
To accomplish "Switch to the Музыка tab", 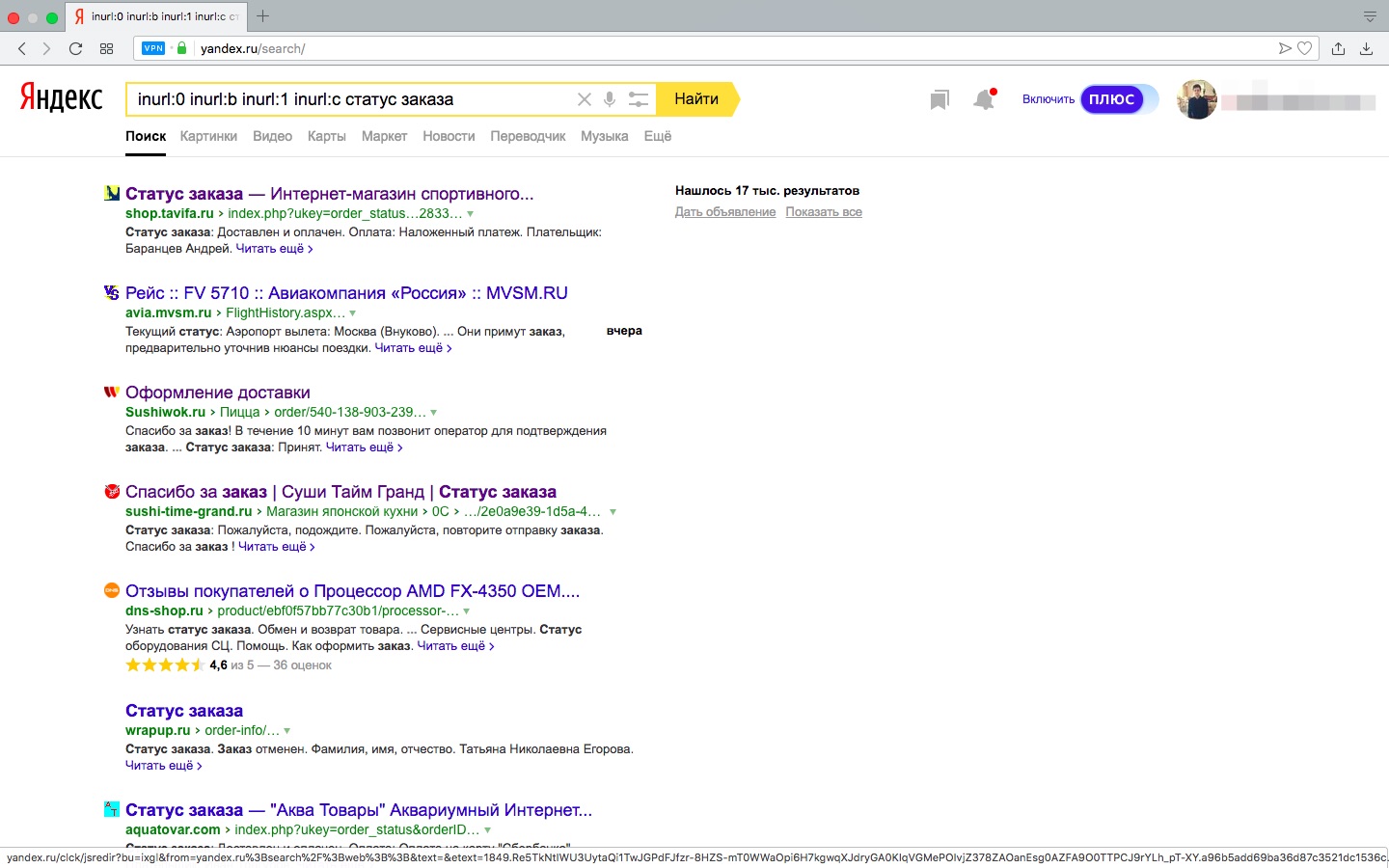I will [x=604, y=136].
